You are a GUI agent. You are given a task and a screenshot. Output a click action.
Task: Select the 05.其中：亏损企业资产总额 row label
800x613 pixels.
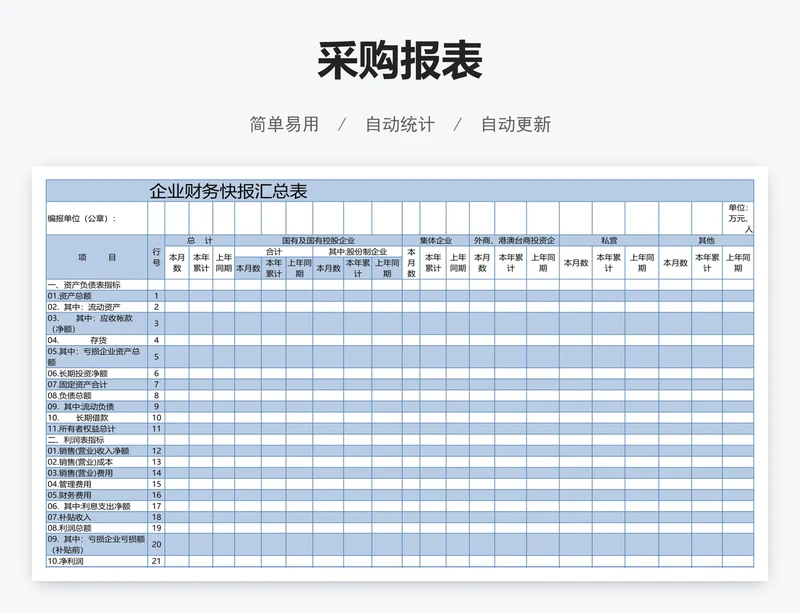(97, 357)
